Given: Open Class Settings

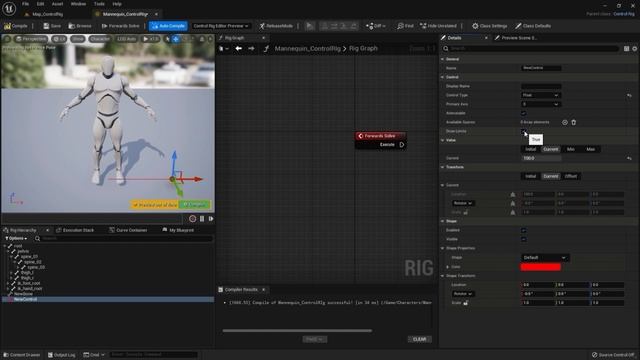Looking at the screenshot, I should click(x=489, y=26).
